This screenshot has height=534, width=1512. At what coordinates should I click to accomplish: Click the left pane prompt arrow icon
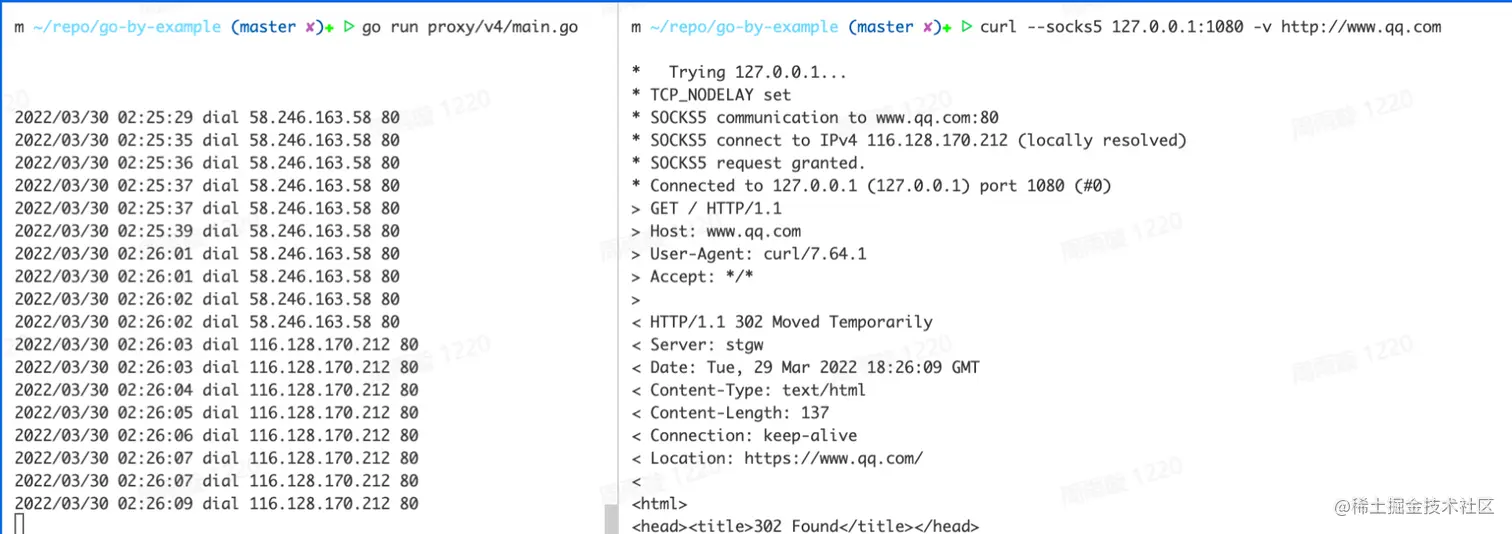tap(349, 27)
